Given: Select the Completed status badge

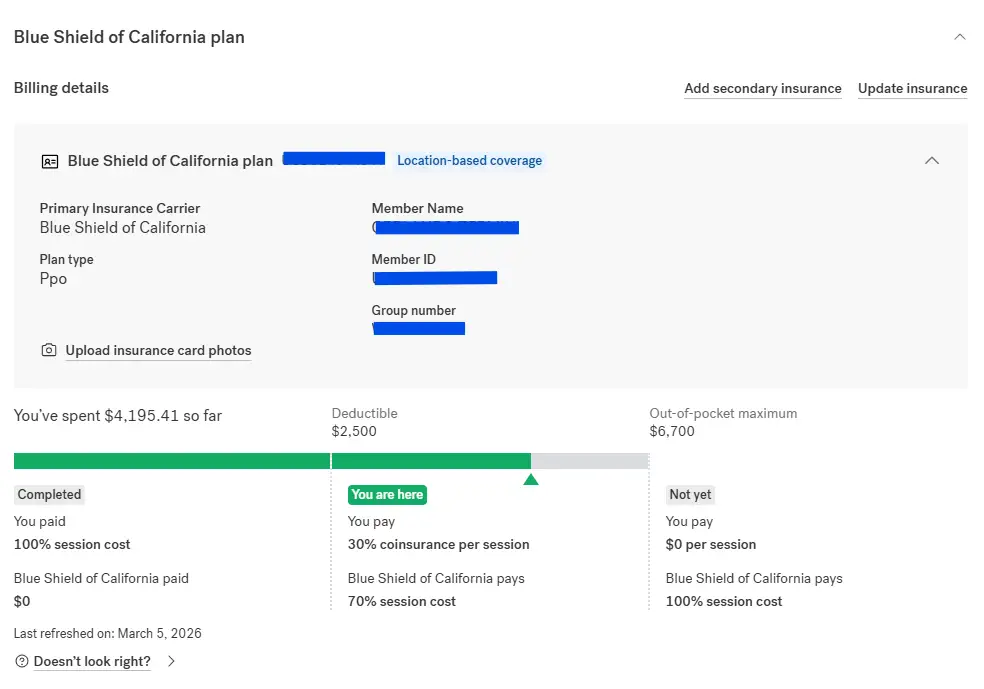Looking at the screenshot, I should click(x=49, y=494).
